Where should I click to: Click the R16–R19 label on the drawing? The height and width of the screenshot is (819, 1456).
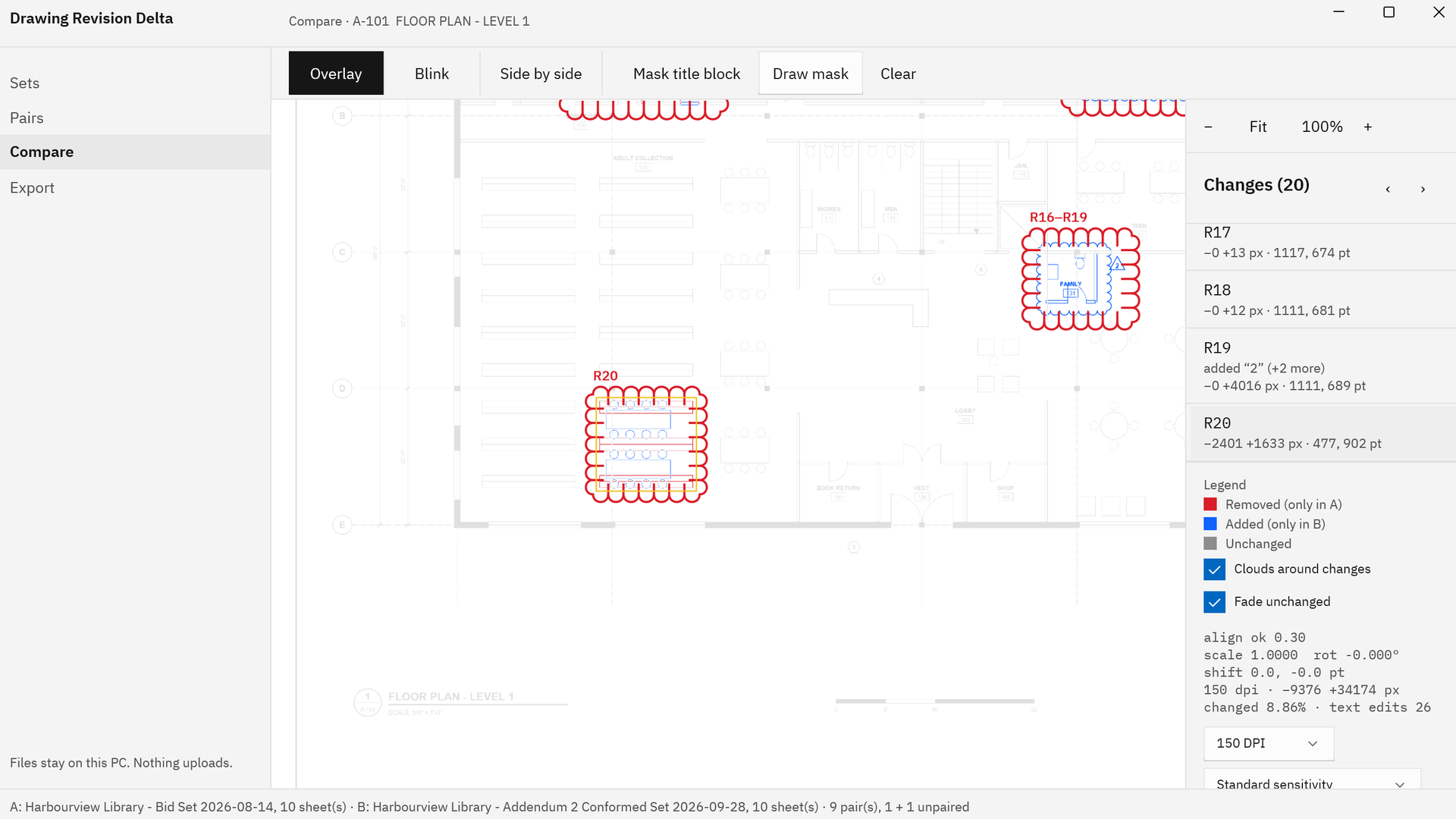click(1058, 218)
